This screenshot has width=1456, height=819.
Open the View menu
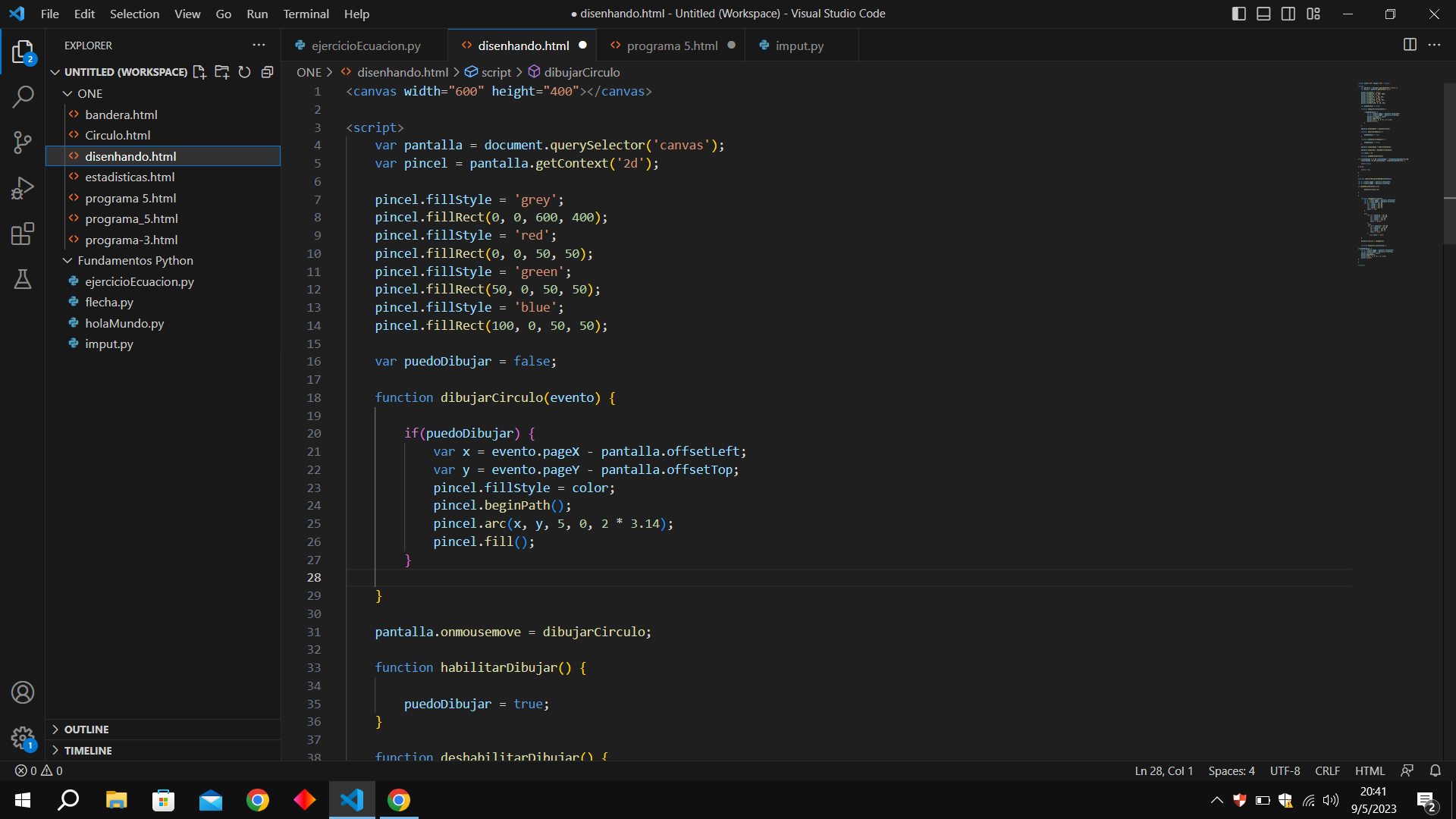tap(187, 14)
